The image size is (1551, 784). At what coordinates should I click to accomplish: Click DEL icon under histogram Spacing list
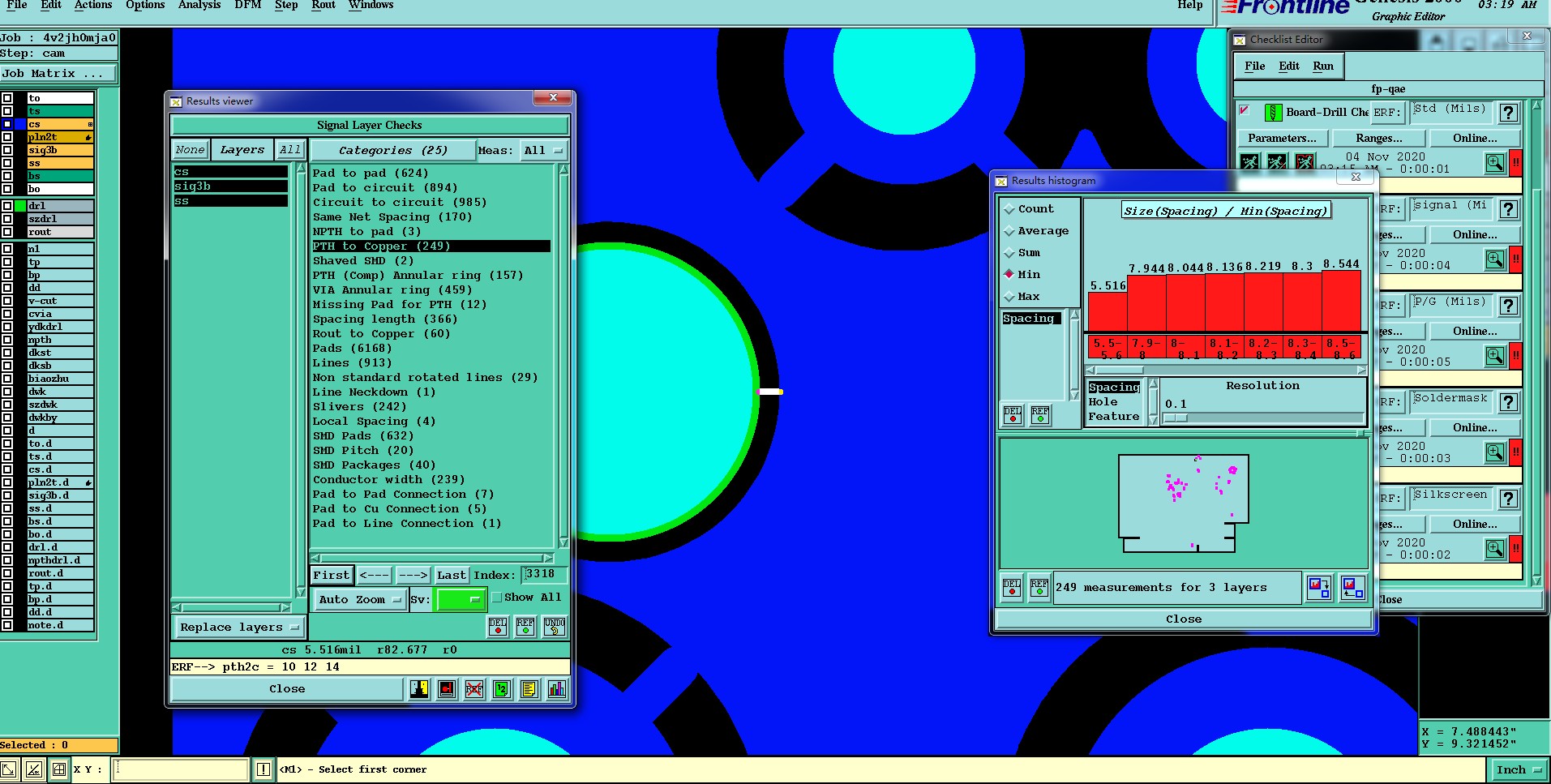1013,415
